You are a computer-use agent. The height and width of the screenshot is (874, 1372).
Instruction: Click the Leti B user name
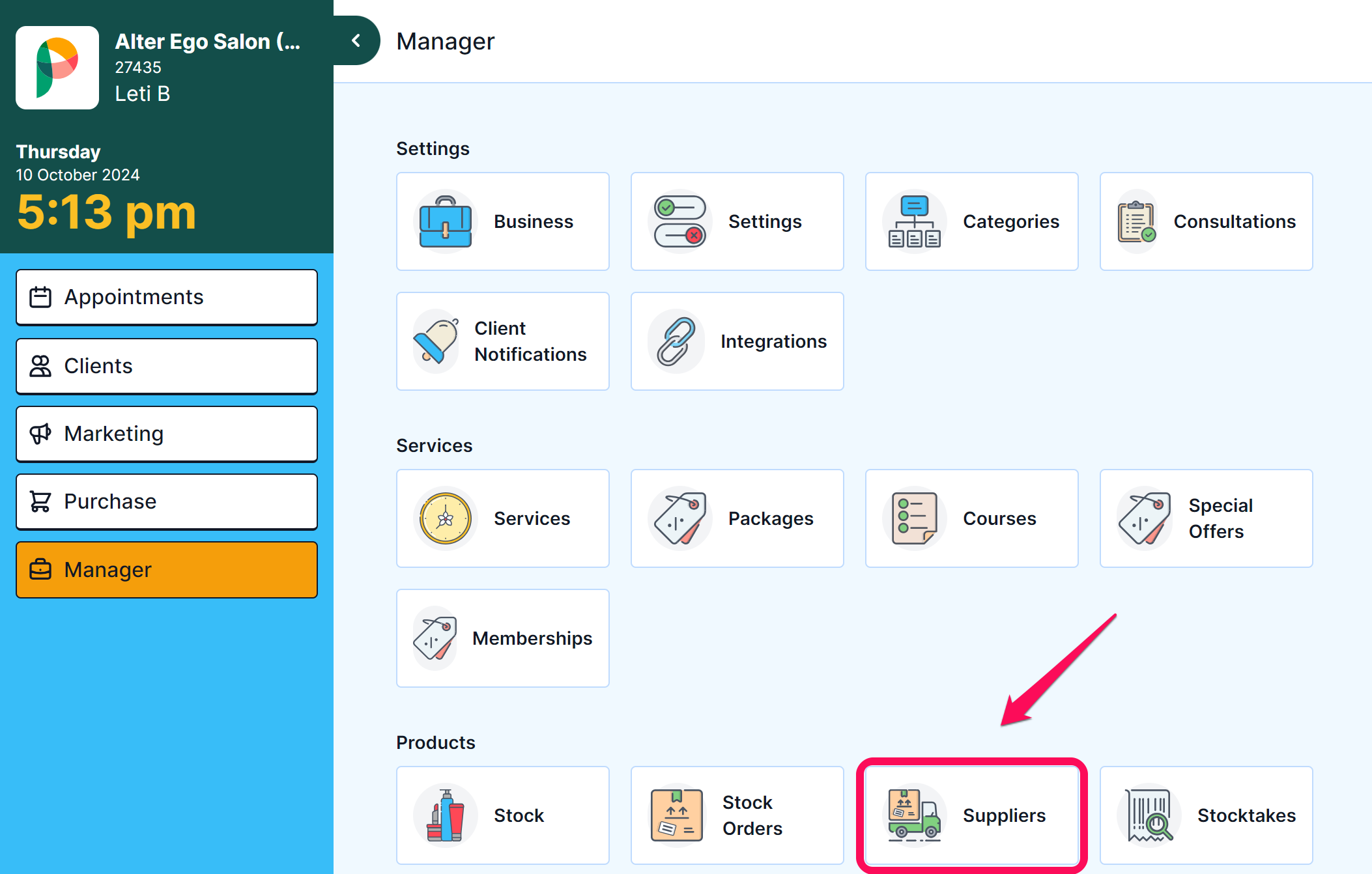click(143, 94)
